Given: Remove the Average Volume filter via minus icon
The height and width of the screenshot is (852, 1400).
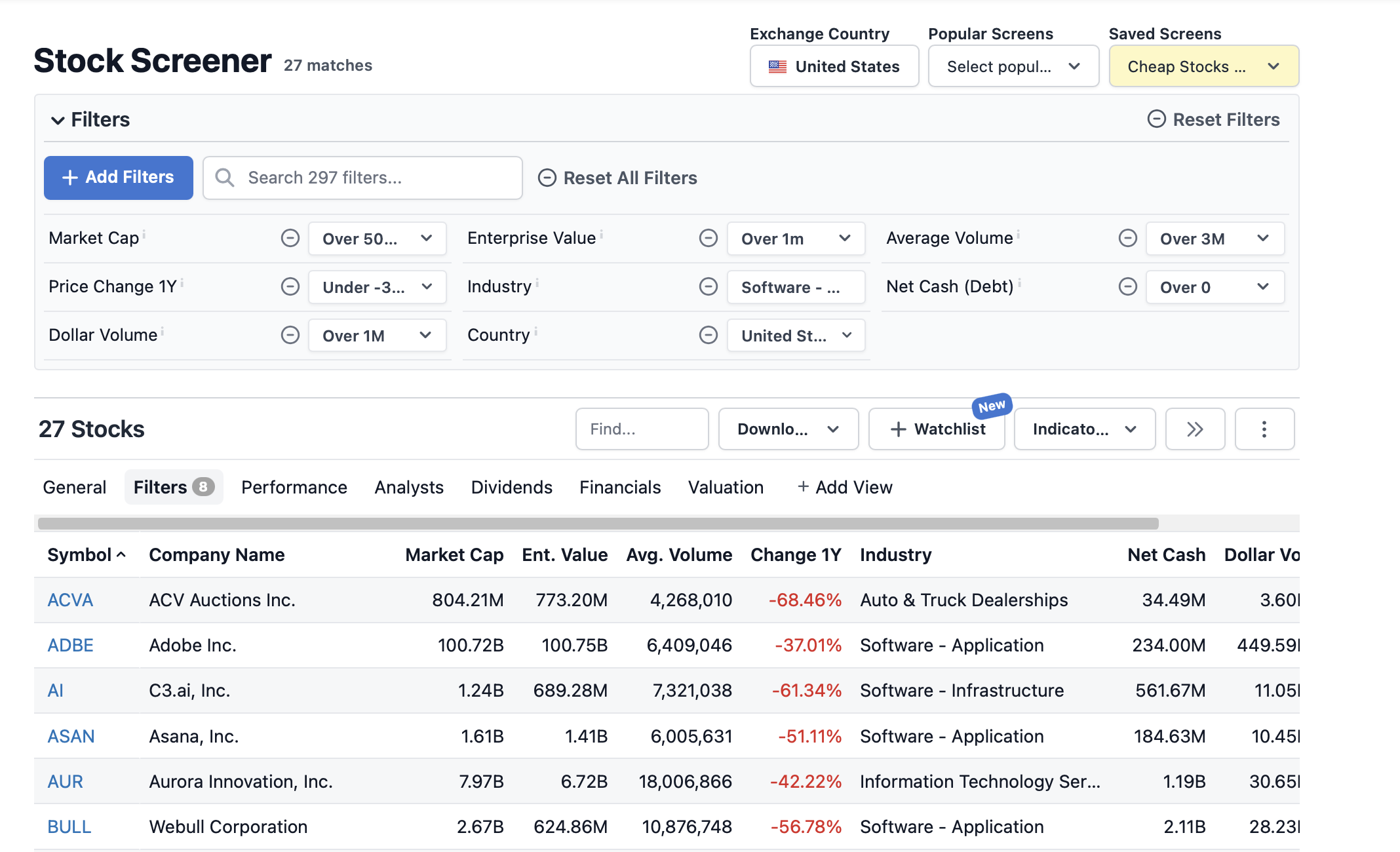Looking at the screenshot, I should tap(1127, 238).
